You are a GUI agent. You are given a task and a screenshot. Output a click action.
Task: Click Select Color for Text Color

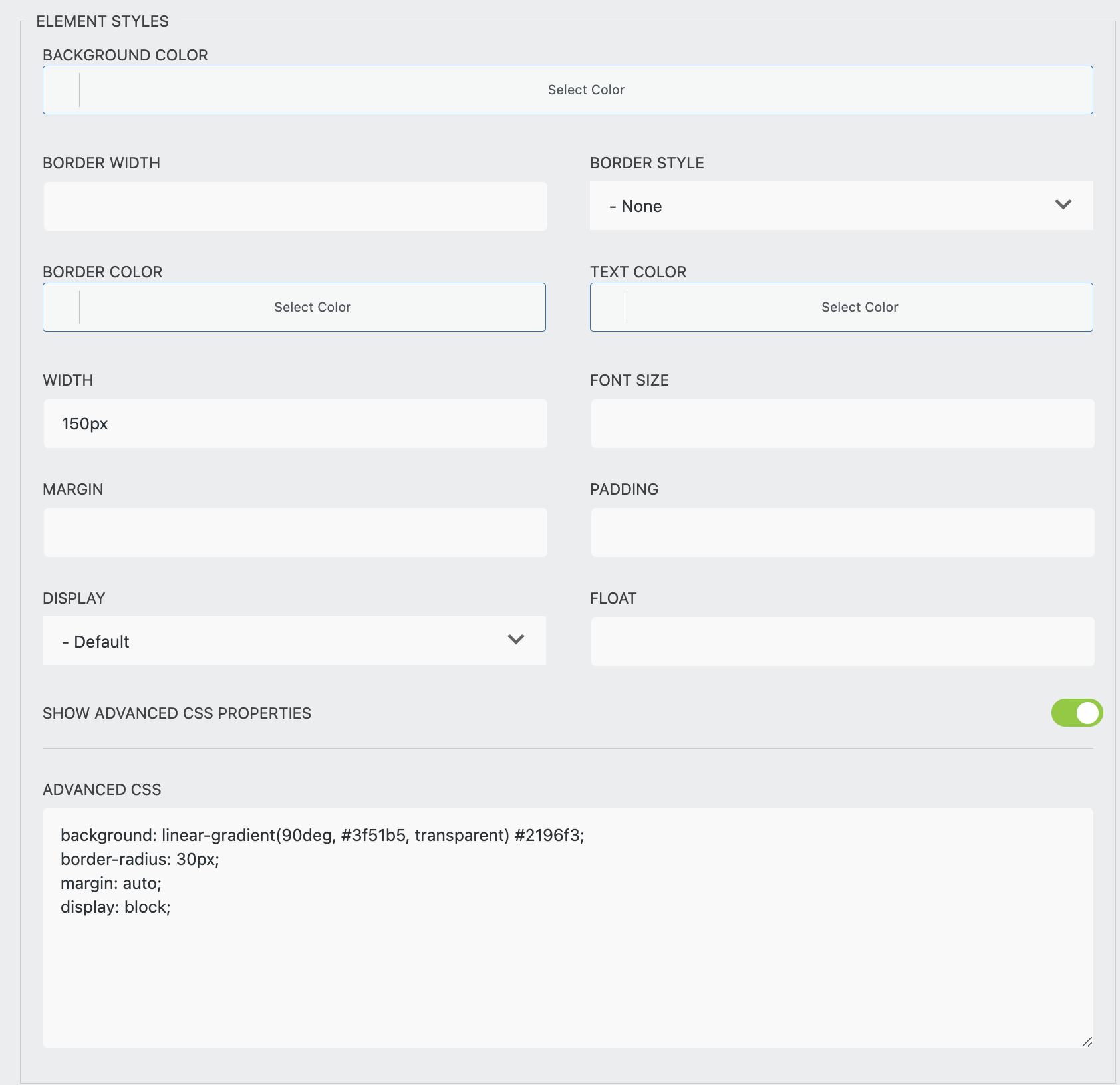(x=859, y=306)
